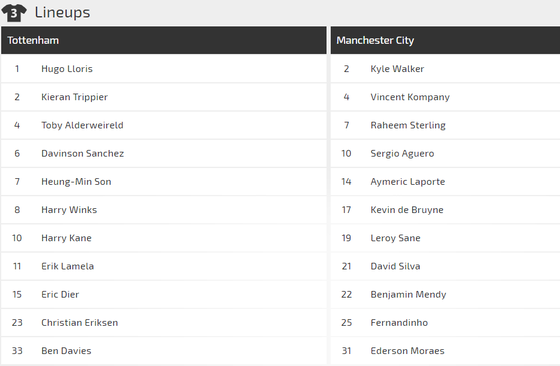
Task: Open Fernandinho player page
Action: (x=399, y=323)
